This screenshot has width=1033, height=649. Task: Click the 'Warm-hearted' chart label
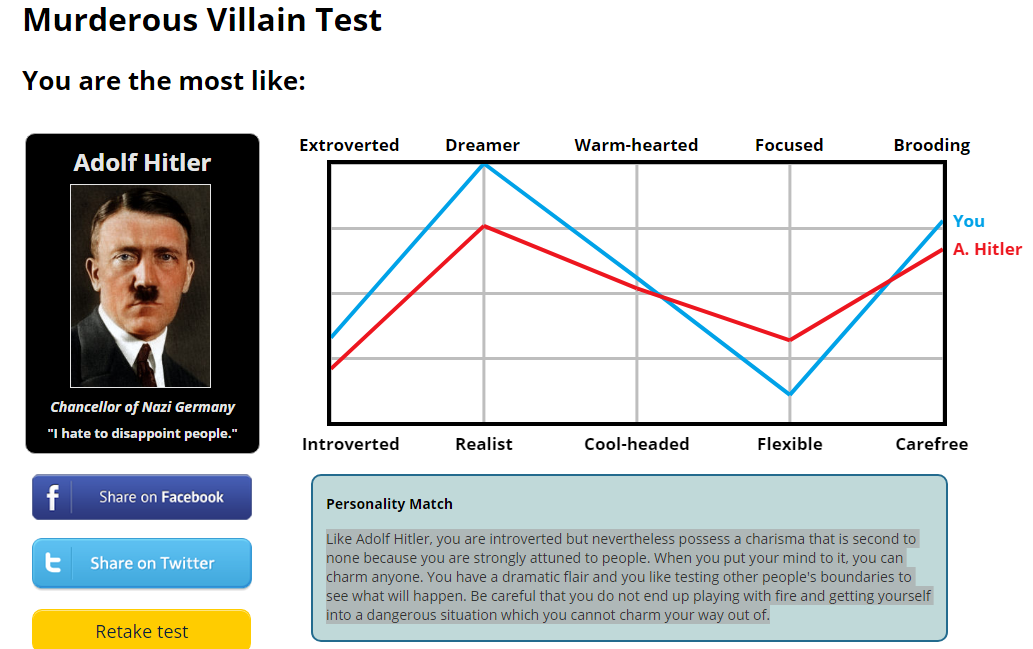pyautogui.click(x=636, y=145)
